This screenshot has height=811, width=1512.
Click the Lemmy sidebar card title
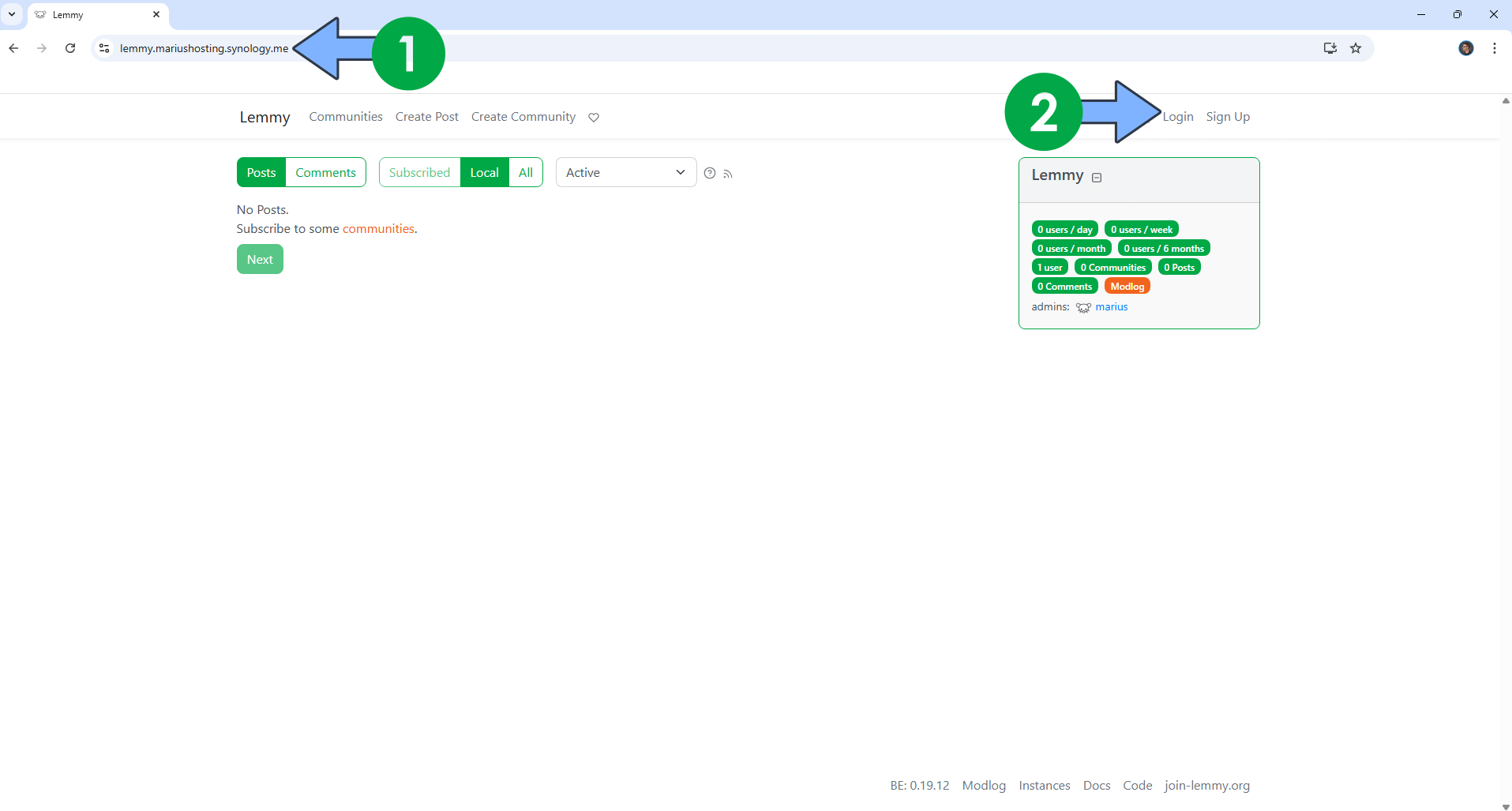coord(1057,175)
